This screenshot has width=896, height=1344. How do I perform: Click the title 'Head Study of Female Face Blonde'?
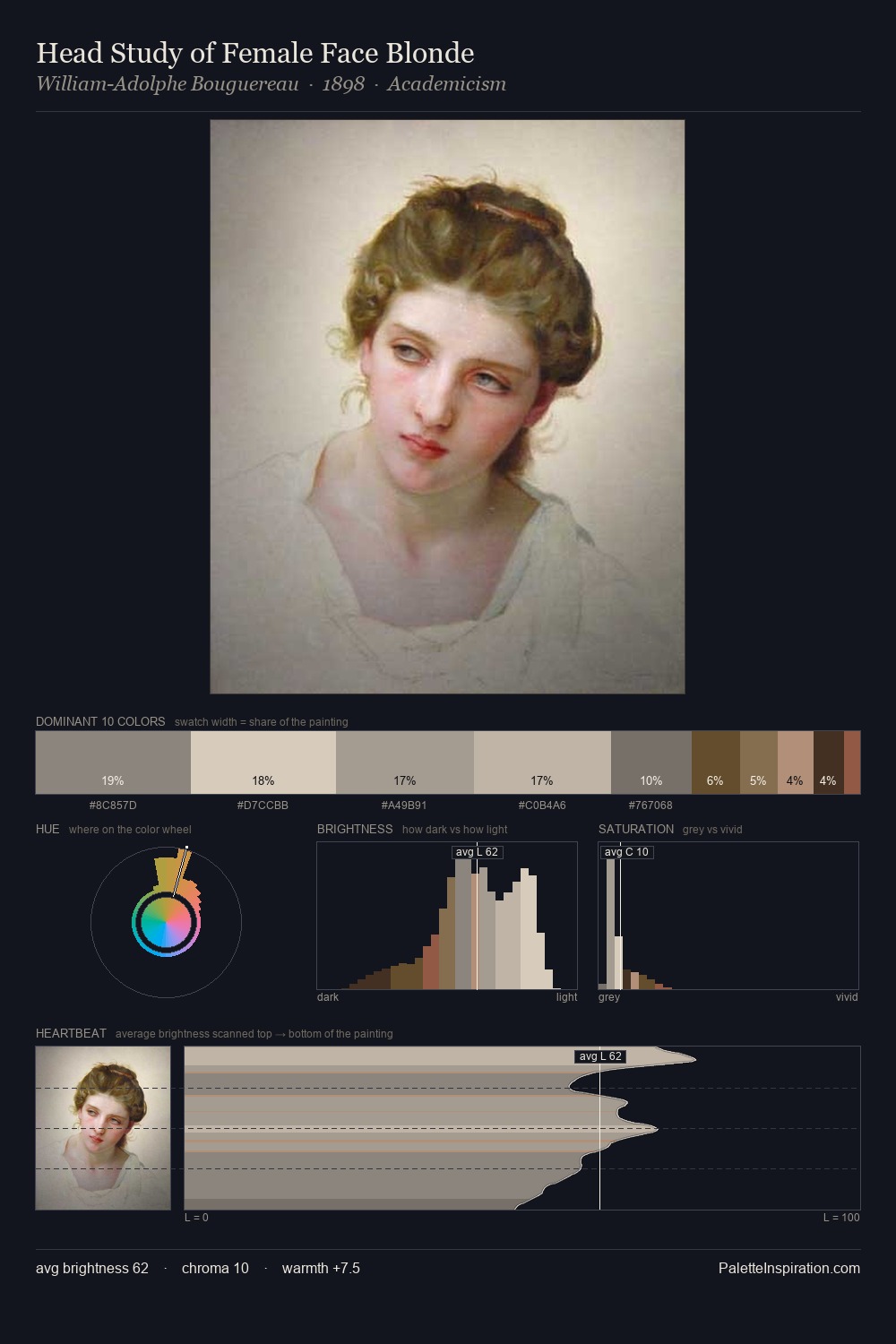point(254,54)
